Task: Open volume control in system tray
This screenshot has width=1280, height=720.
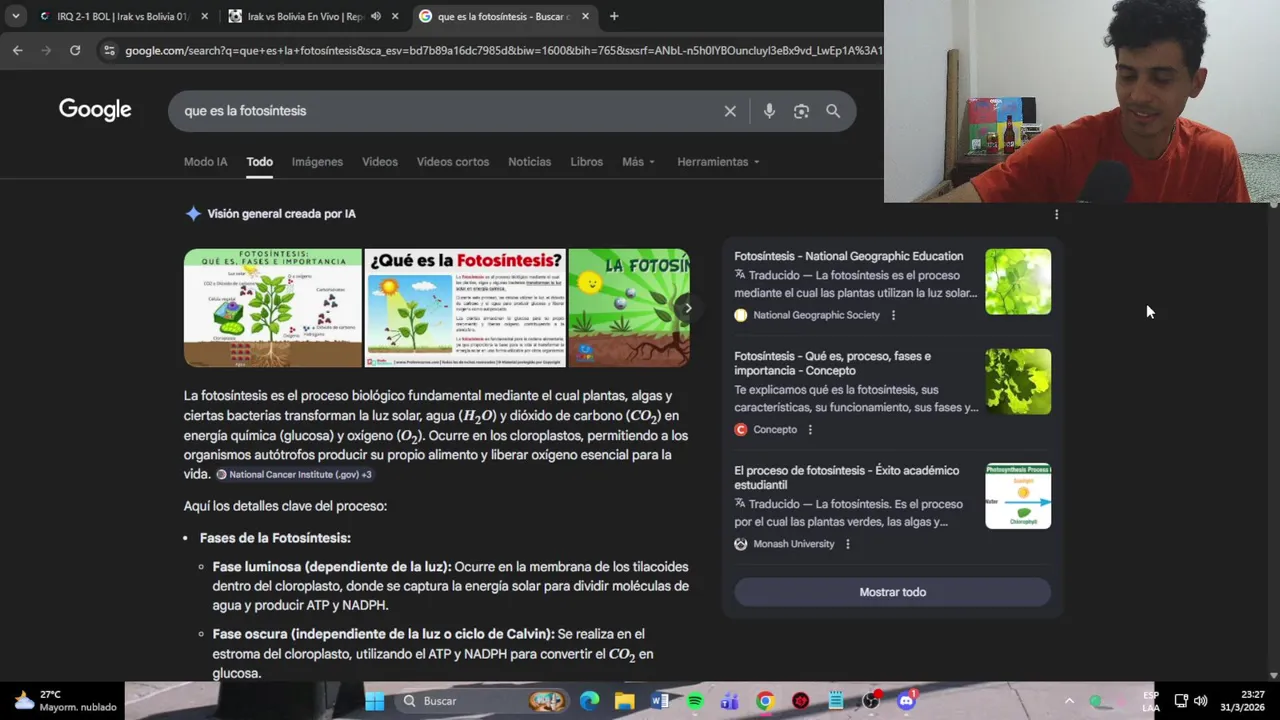Action: point(1200,701)
